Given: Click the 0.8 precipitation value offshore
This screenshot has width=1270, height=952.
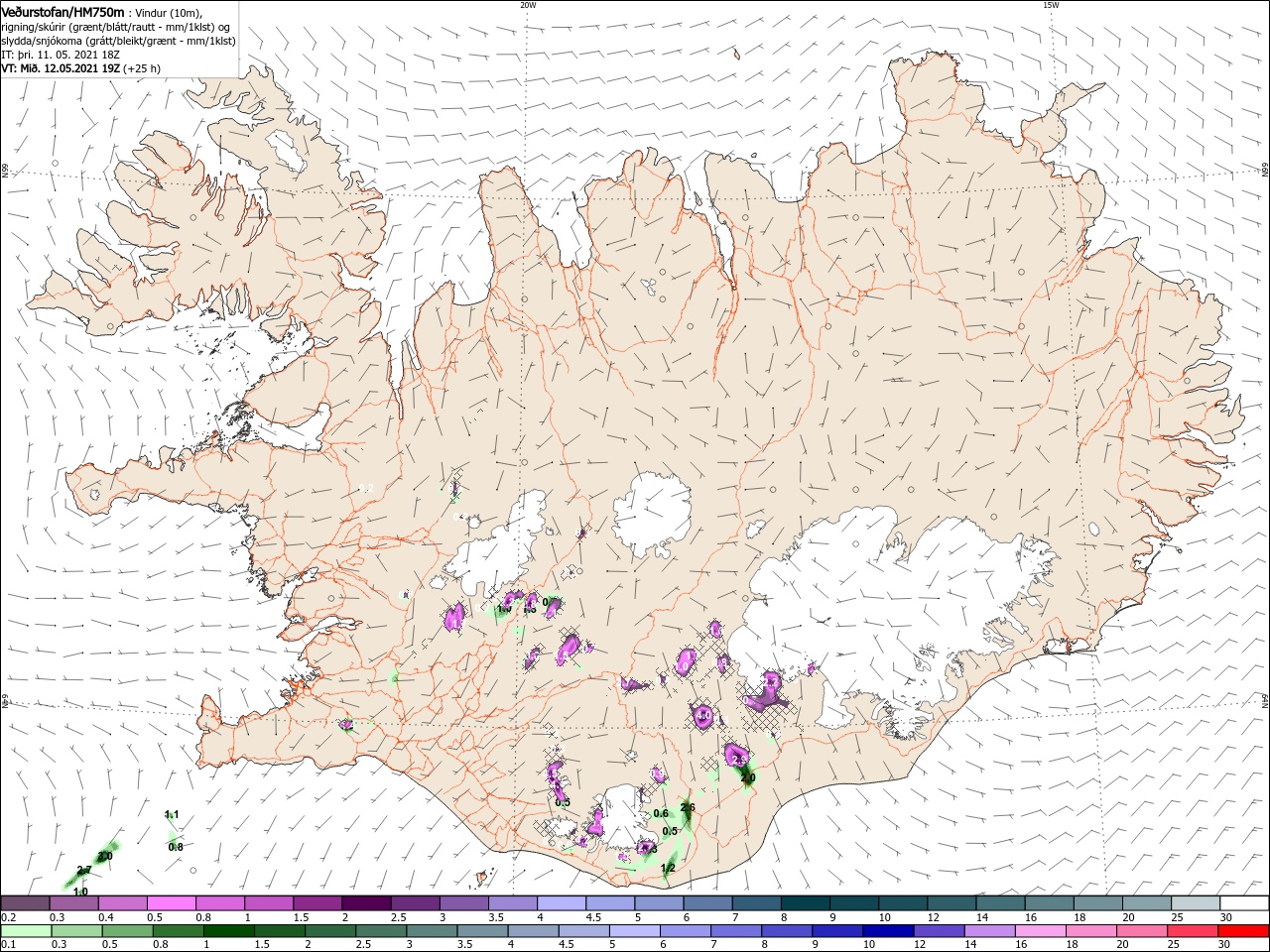Looking at the screenshot, I should [176, 847].
